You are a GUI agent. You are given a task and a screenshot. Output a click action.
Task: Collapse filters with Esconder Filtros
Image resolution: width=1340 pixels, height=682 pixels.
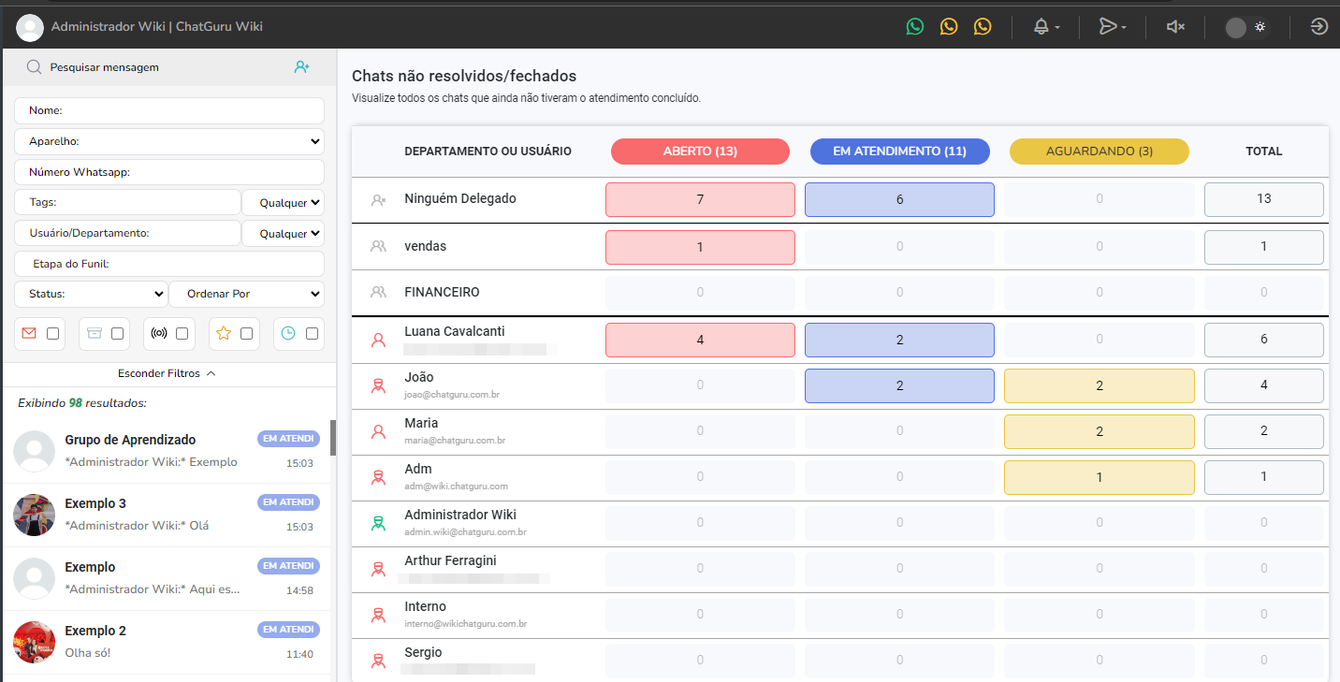(x=167, y=373)
